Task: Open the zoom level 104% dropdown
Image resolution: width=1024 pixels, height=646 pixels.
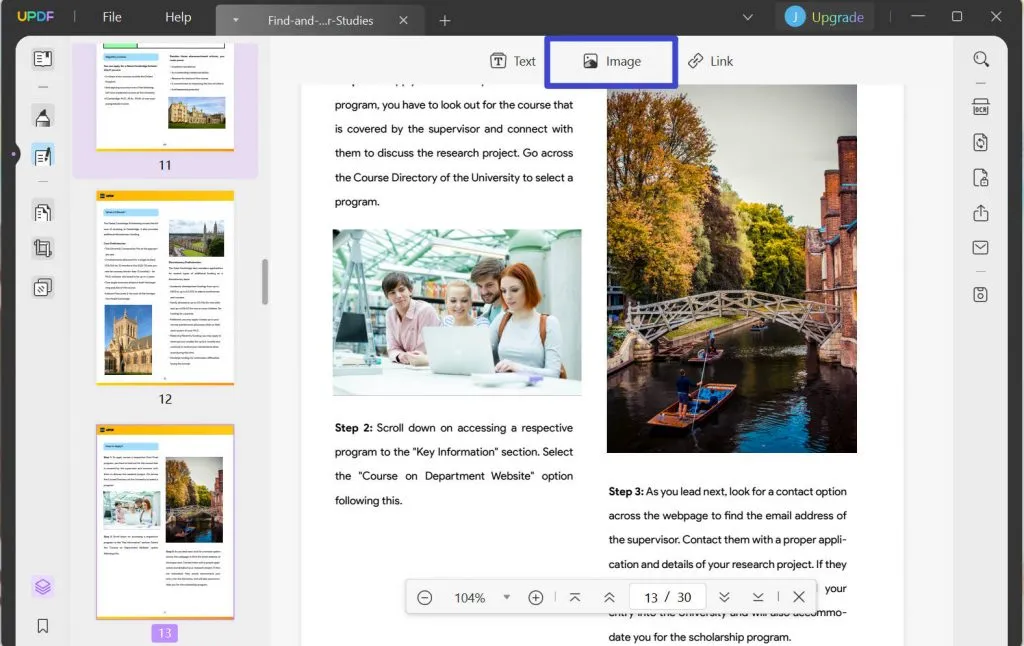Action: pyautogui.click(x=506, y=598)
